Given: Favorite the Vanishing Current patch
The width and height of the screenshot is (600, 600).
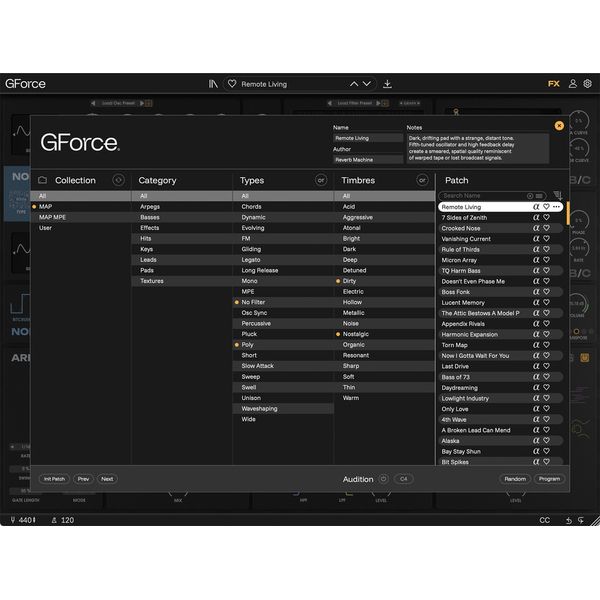Looking at the screenshot, I should click(546, 238).
